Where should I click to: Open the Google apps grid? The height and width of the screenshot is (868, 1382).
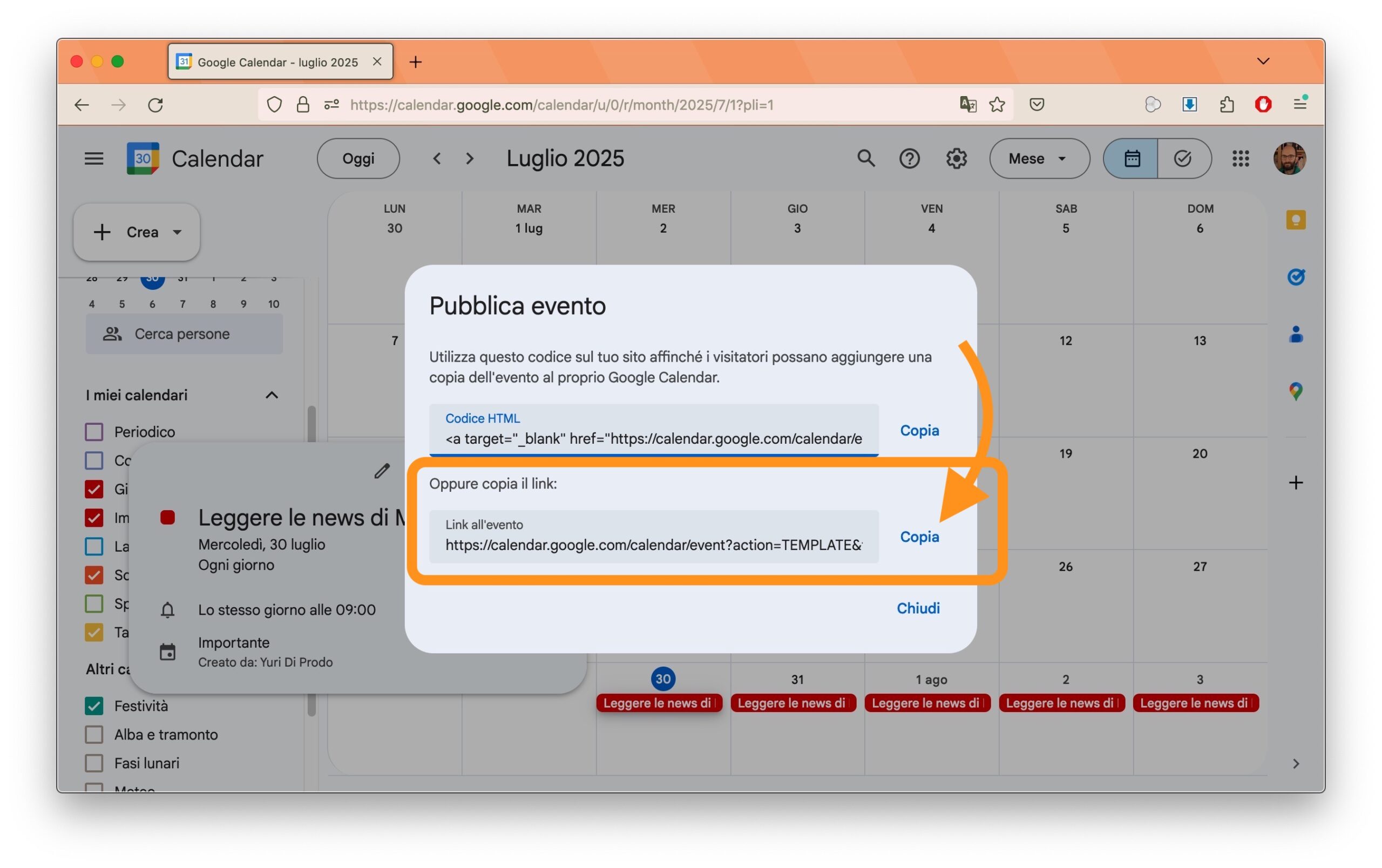(x=1240, y=158)
